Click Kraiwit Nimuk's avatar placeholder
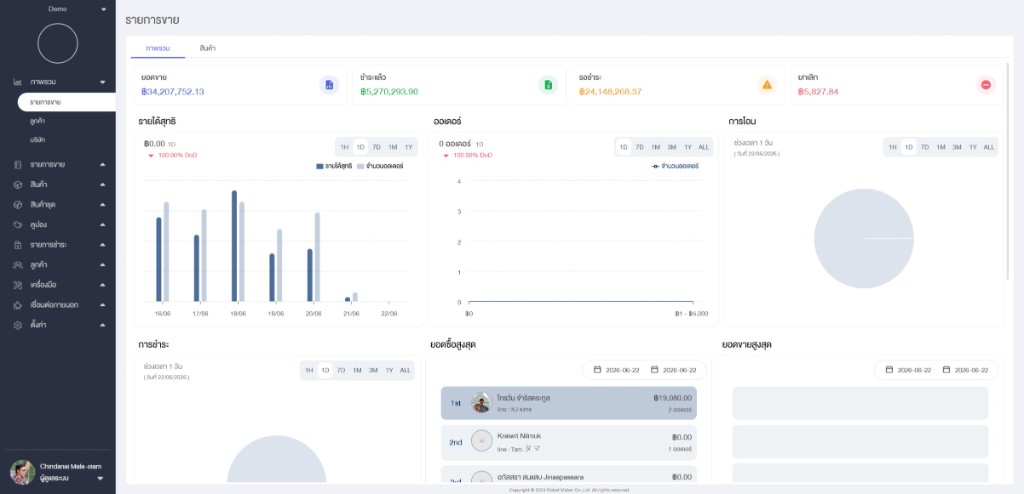1024x494 pixels. (x=481, y=441)
